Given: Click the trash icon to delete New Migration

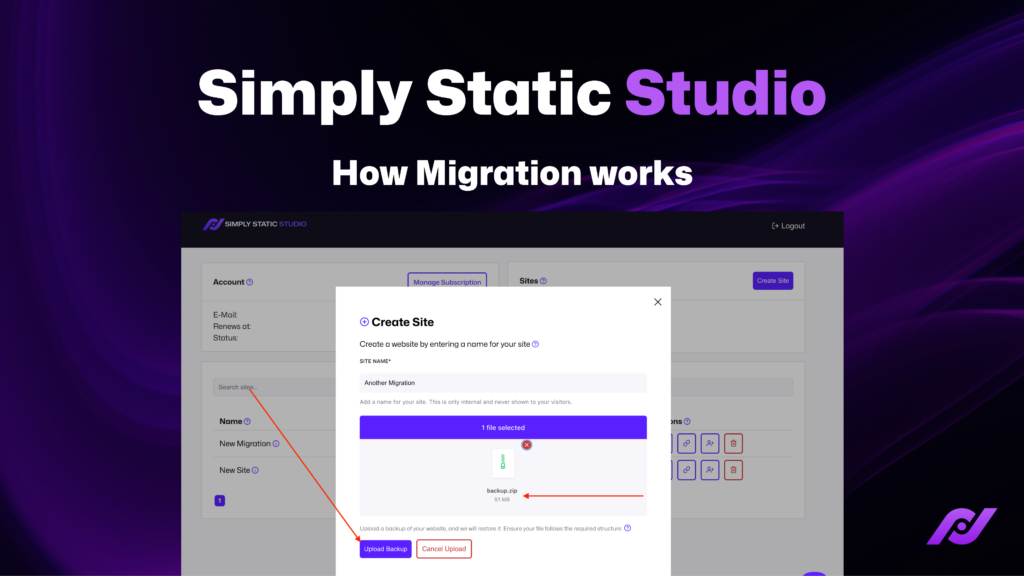Looking at the screenshot, I should 733,443.
